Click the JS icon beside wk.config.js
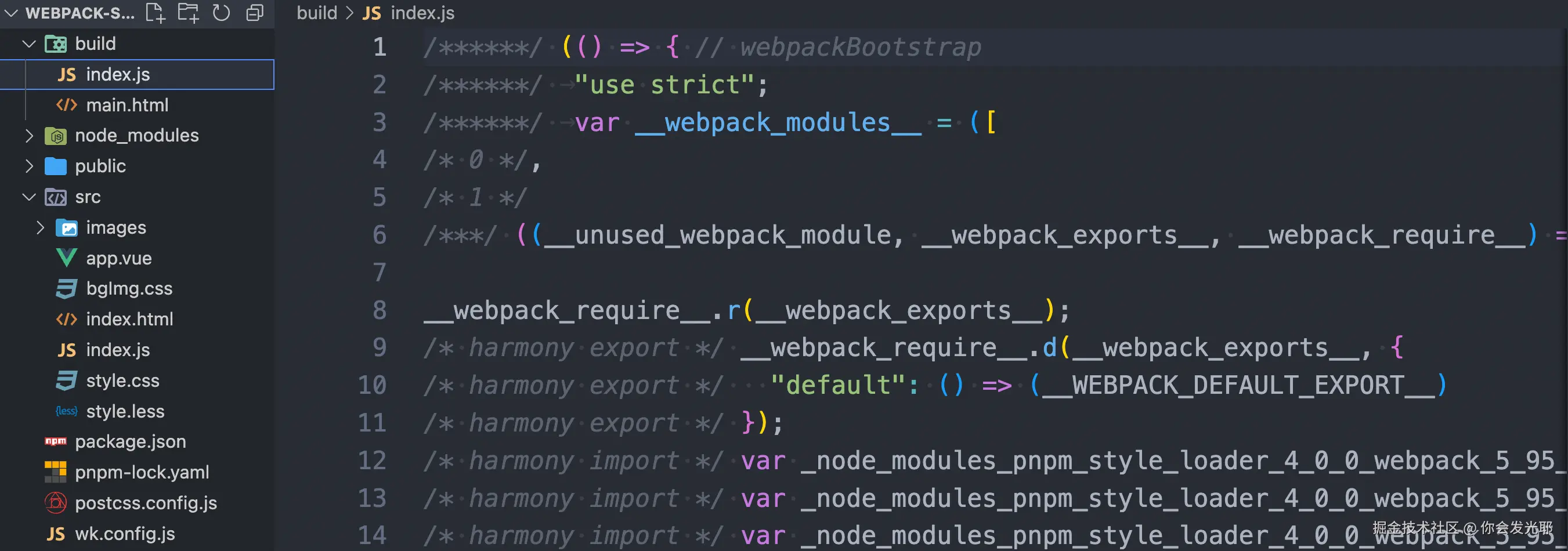Viewport: 1568px width, 551px height. pyautogui.click(x=55, y=534)
